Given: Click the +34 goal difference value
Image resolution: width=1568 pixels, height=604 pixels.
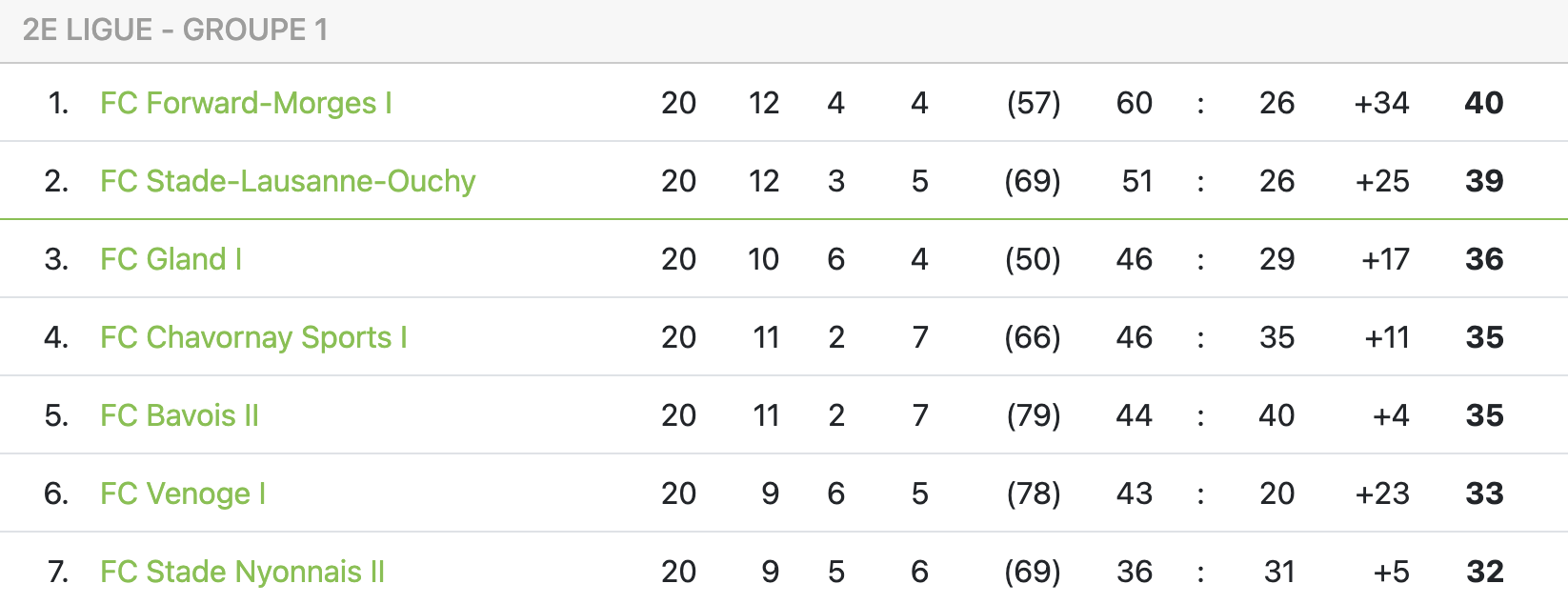Looking at the screenshot, I should (1381, 103).
